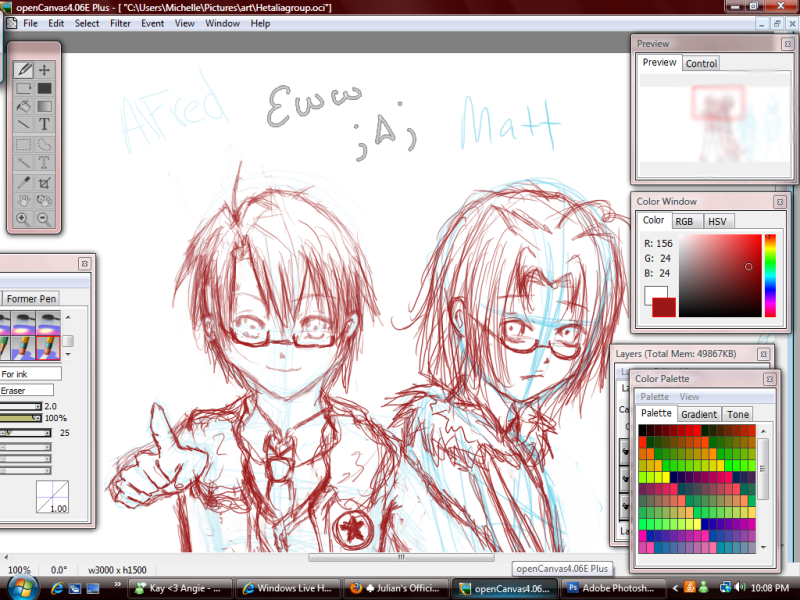Click the Eraser name field
The image size is (800, 600).
27,390
